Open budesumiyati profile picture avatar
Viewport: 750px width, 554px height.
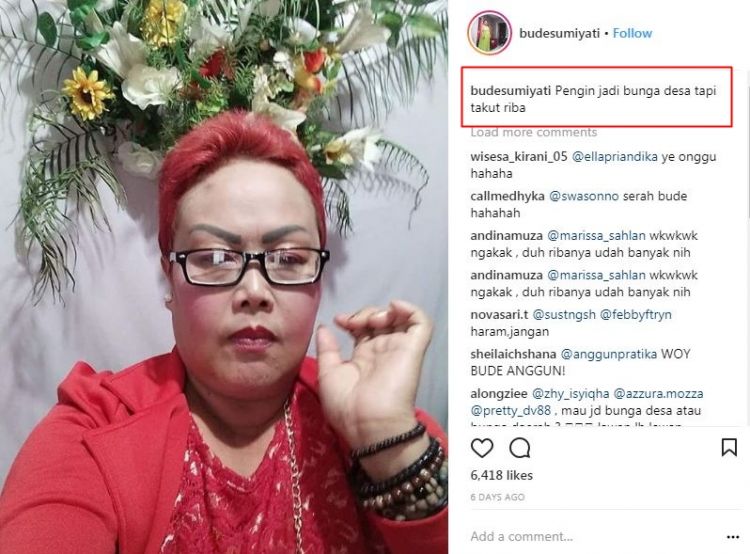pyautogui.click(x=489, y=33)
